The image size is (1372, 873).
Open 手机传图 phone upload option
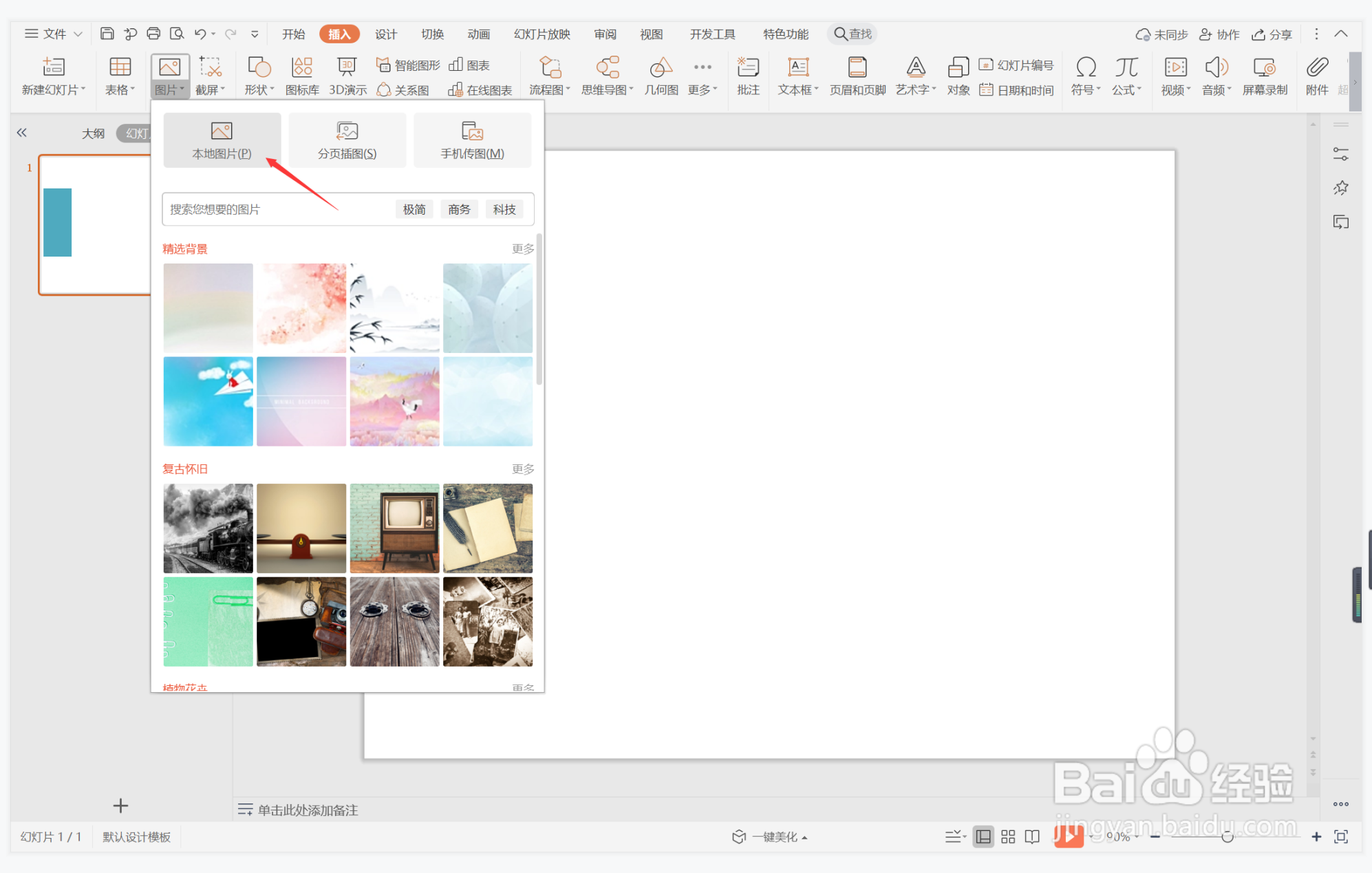(472, 140)
